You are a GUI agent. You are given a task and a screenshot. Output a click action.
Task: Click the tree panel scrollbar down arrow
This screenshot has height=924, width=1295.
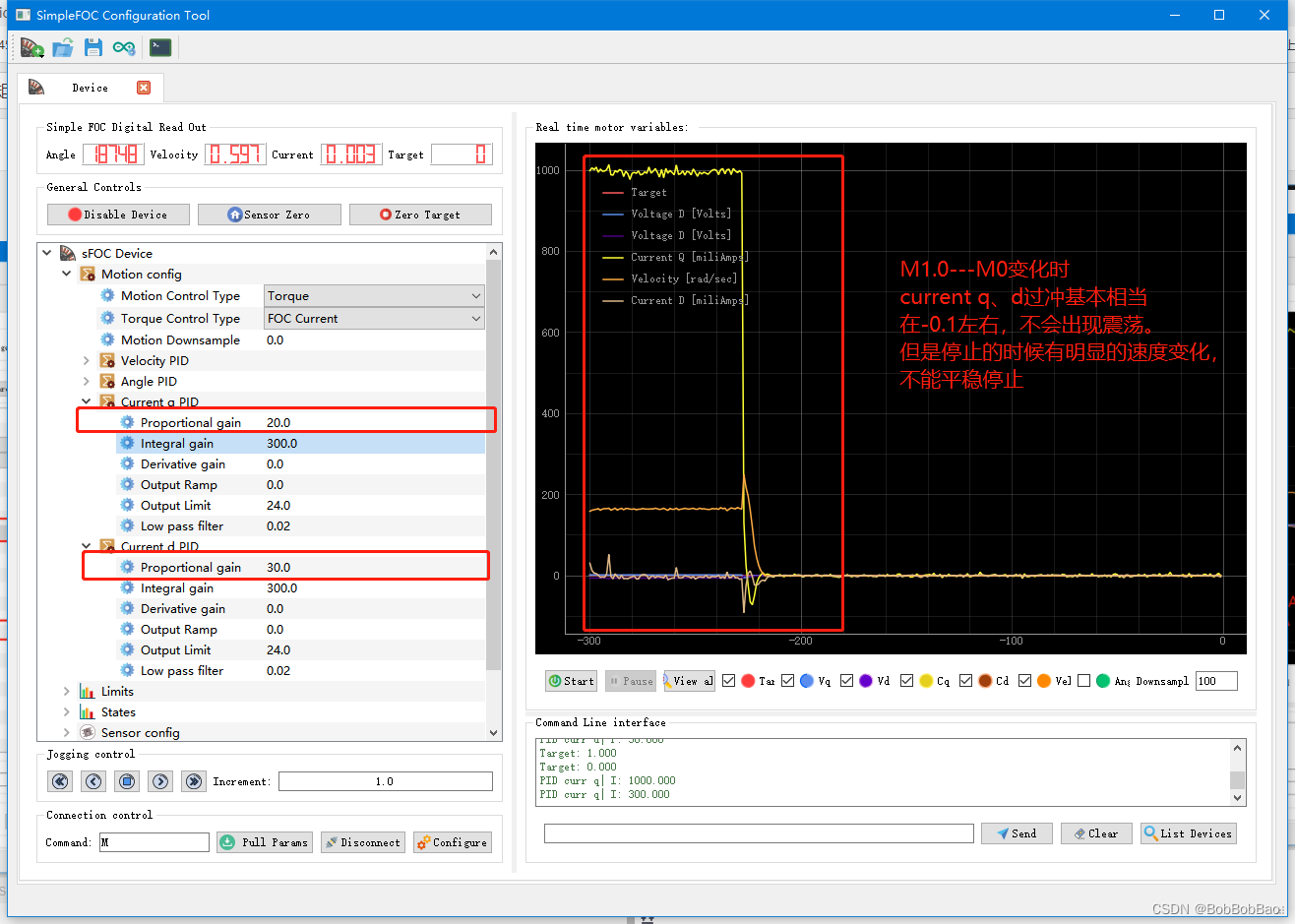494,732
